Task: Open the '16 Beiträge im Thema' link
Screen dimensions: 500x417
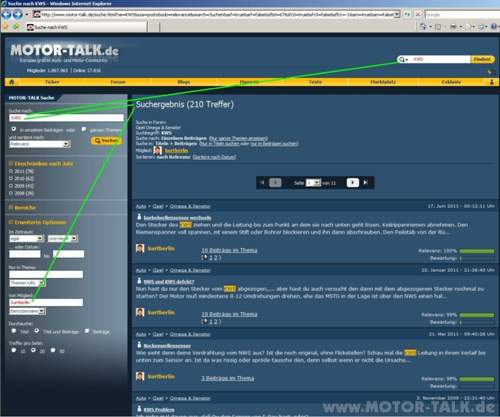Action: [229, 250]
